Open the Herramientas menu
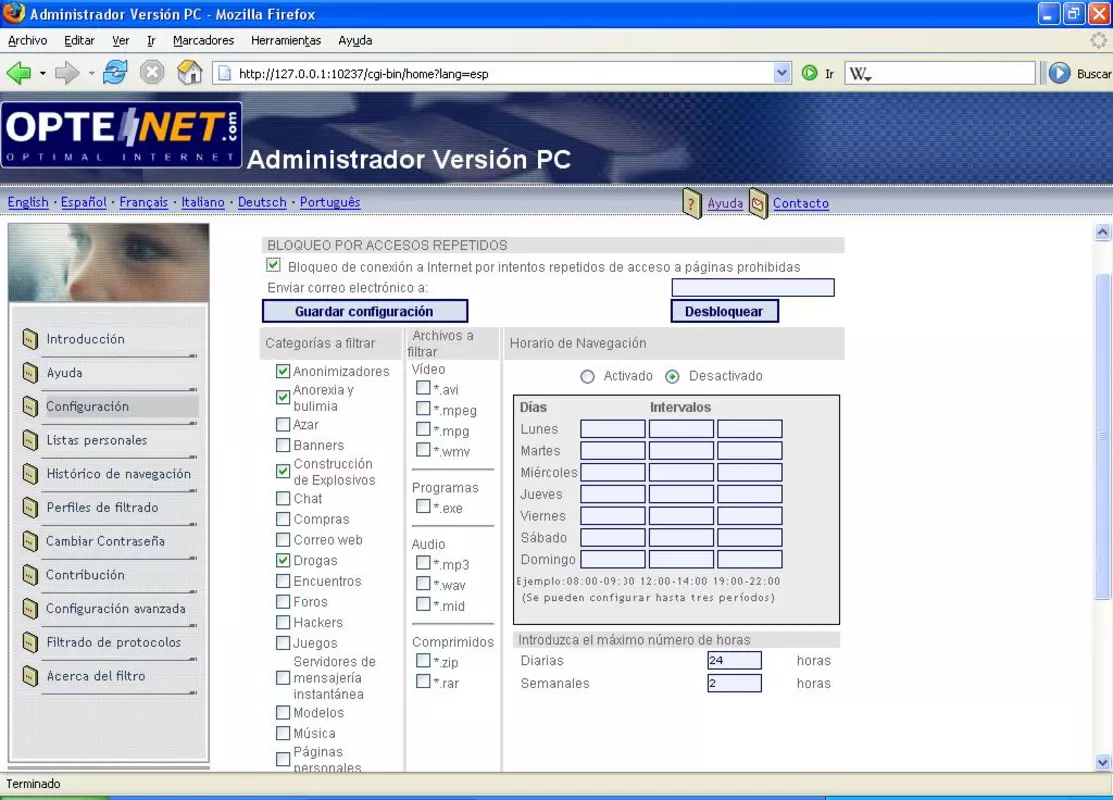 pyautogui.click(x=285, y=40)
